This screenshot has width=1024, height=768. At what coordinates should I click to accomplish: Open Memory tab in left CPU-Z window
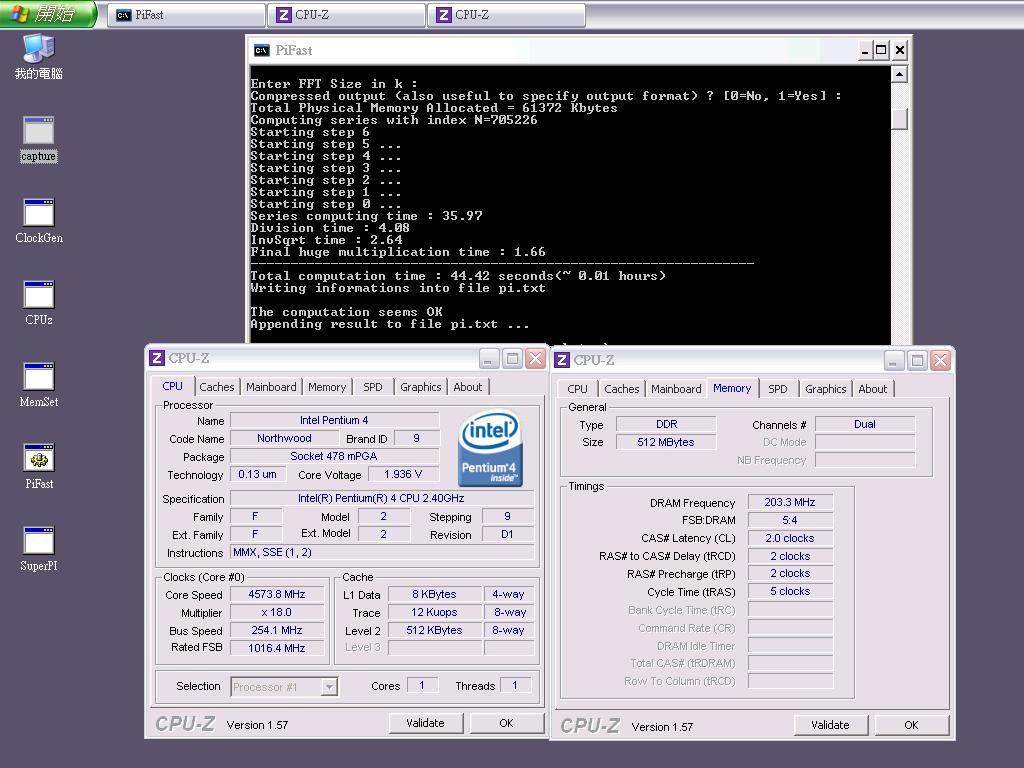[327, 387]
